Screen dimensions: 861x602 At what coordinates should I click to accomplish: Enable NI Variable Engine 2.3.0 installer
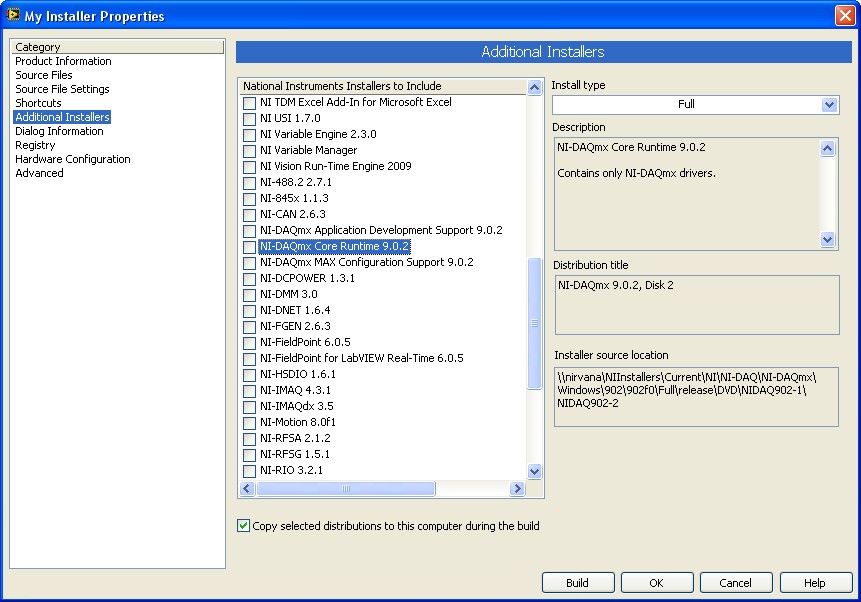[249, 135]
